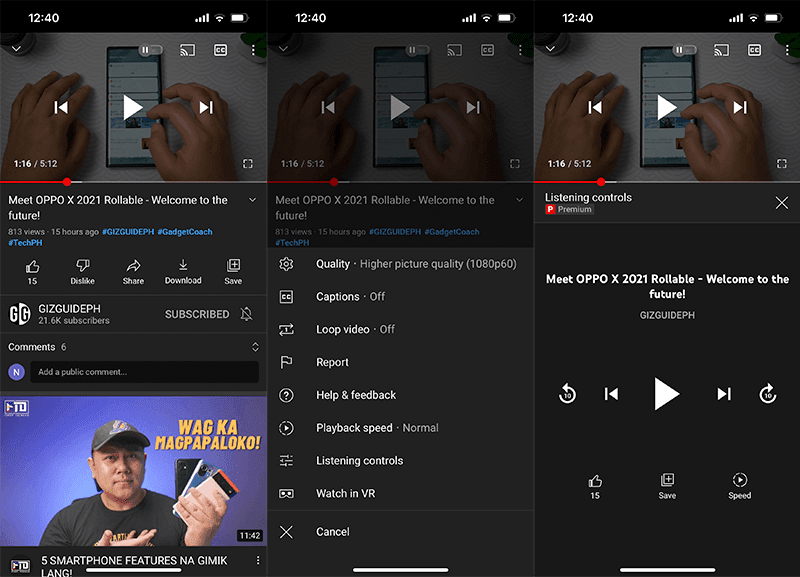Viewport: 800px width, 577px height.
Task: Open the GIZGUIDEPH channel avatar
Action: point(20,314)
